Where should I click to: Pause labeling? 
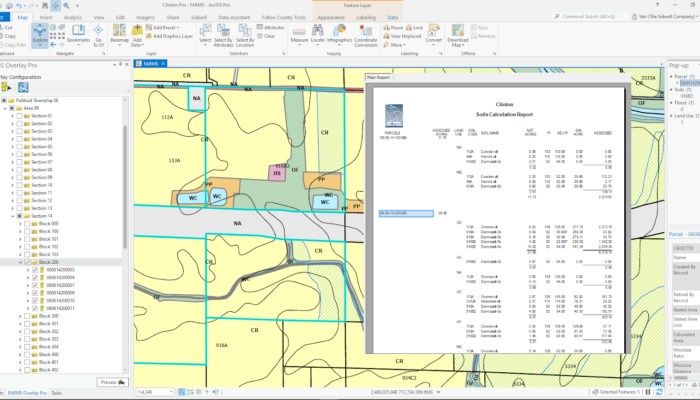click(393, 28)
